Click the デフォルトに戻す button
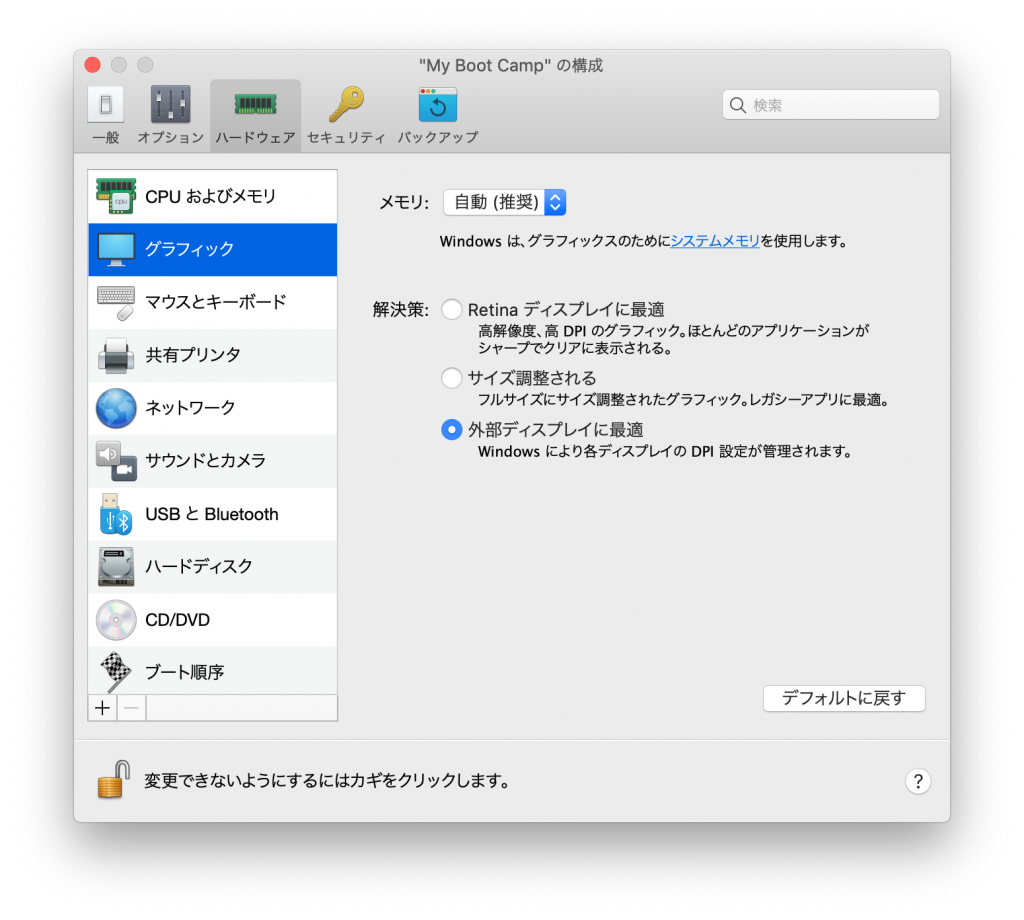This screenshot has height=920, width=1024. (844, 699)
